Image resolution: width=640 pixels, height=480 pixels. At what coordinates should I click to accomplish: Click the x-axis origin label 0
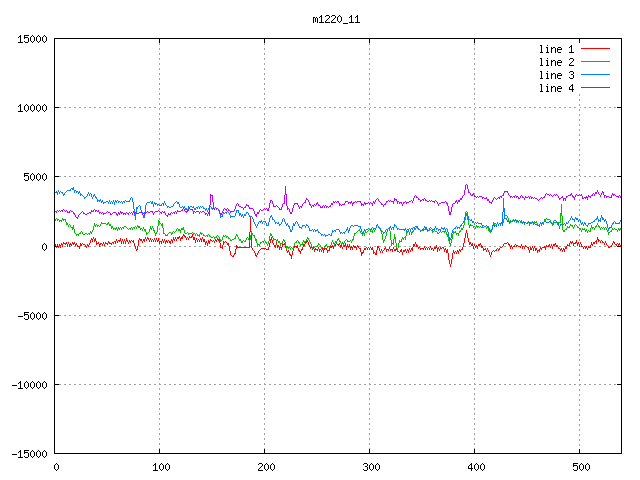tap(56, 467)
